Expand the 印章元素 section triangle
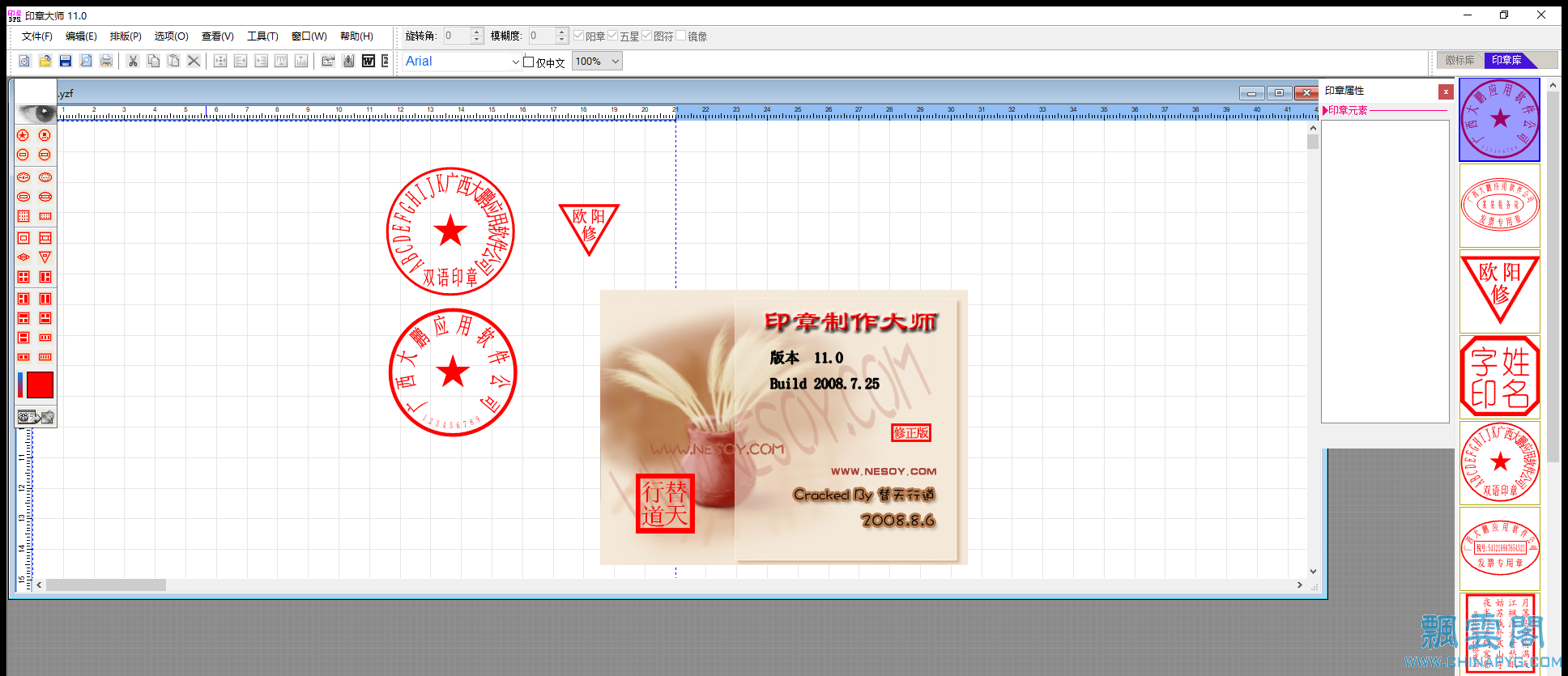1568x676 pixels. click(1325, 110)
